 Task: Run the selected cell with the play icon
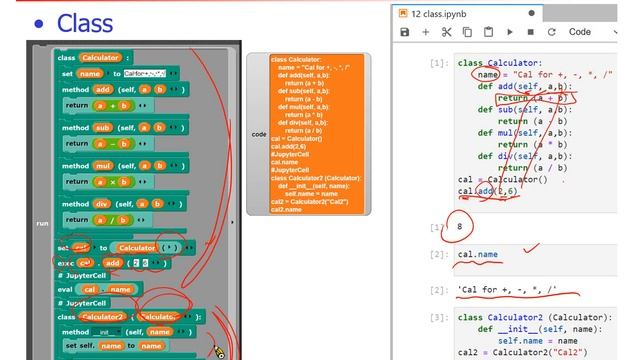[509, 32]
